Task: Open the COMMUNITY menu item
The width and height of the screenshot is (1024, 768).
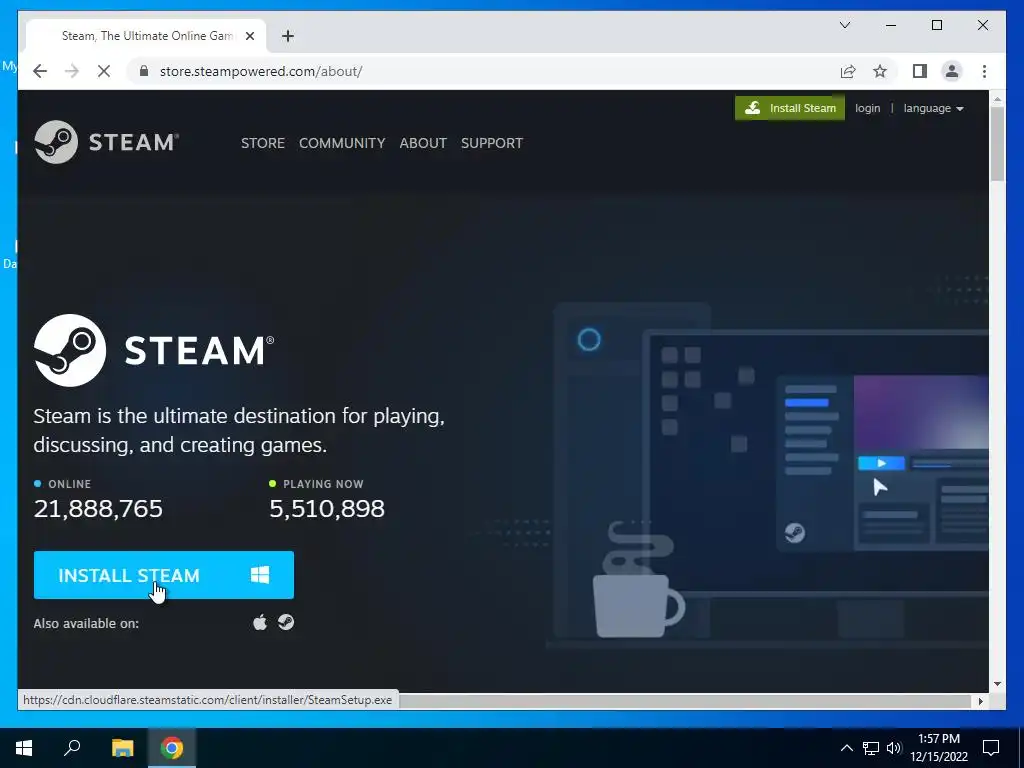Action: pyautogui.click(x=342, y=143)
